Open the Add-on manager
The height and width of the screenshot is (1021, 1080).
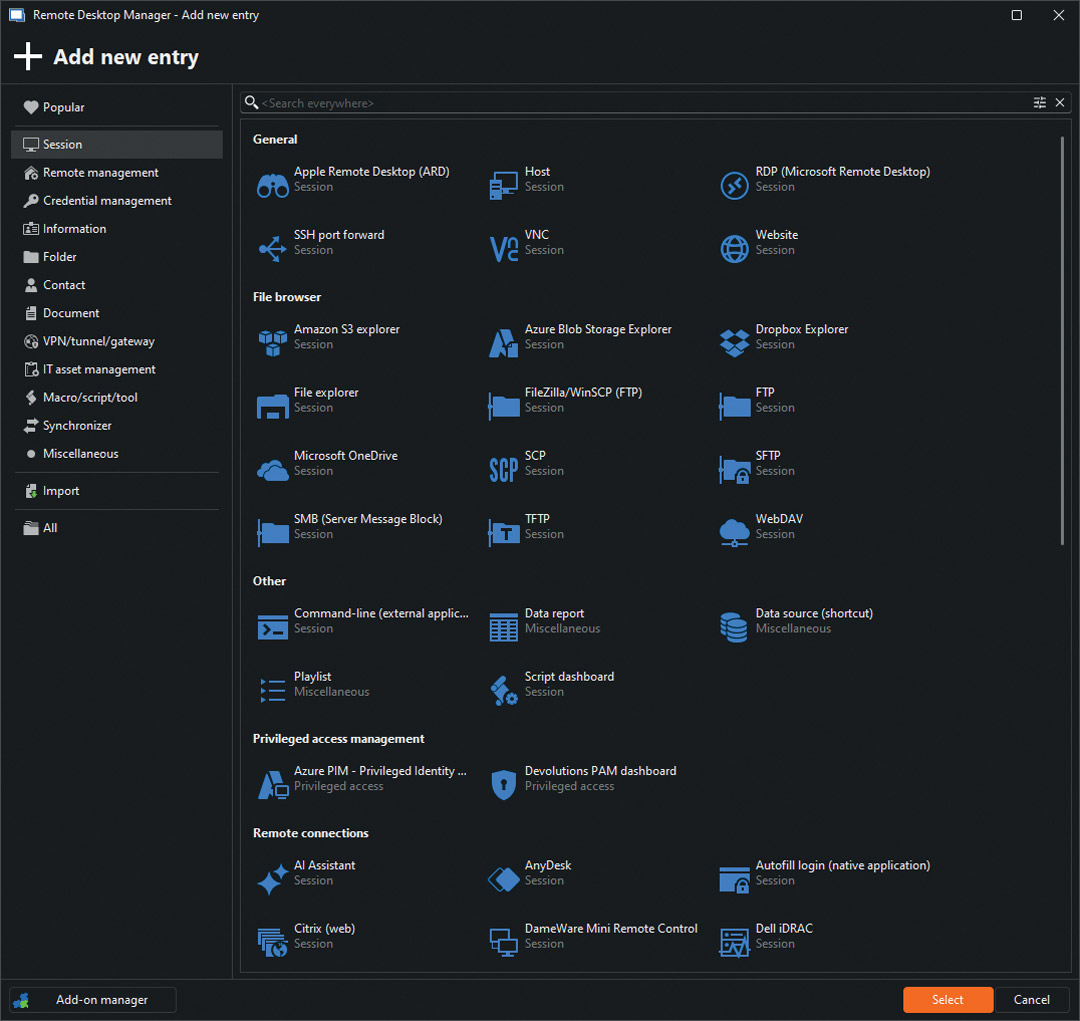click(93, 1000)
